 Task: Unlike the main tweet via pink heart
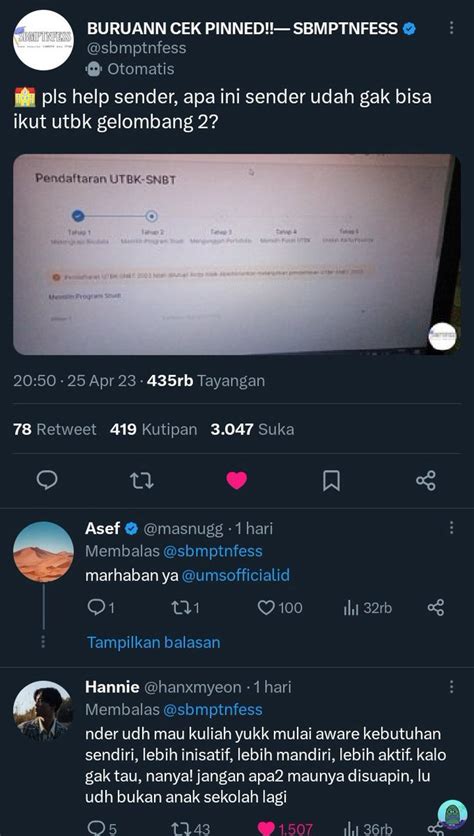(237, 480)
